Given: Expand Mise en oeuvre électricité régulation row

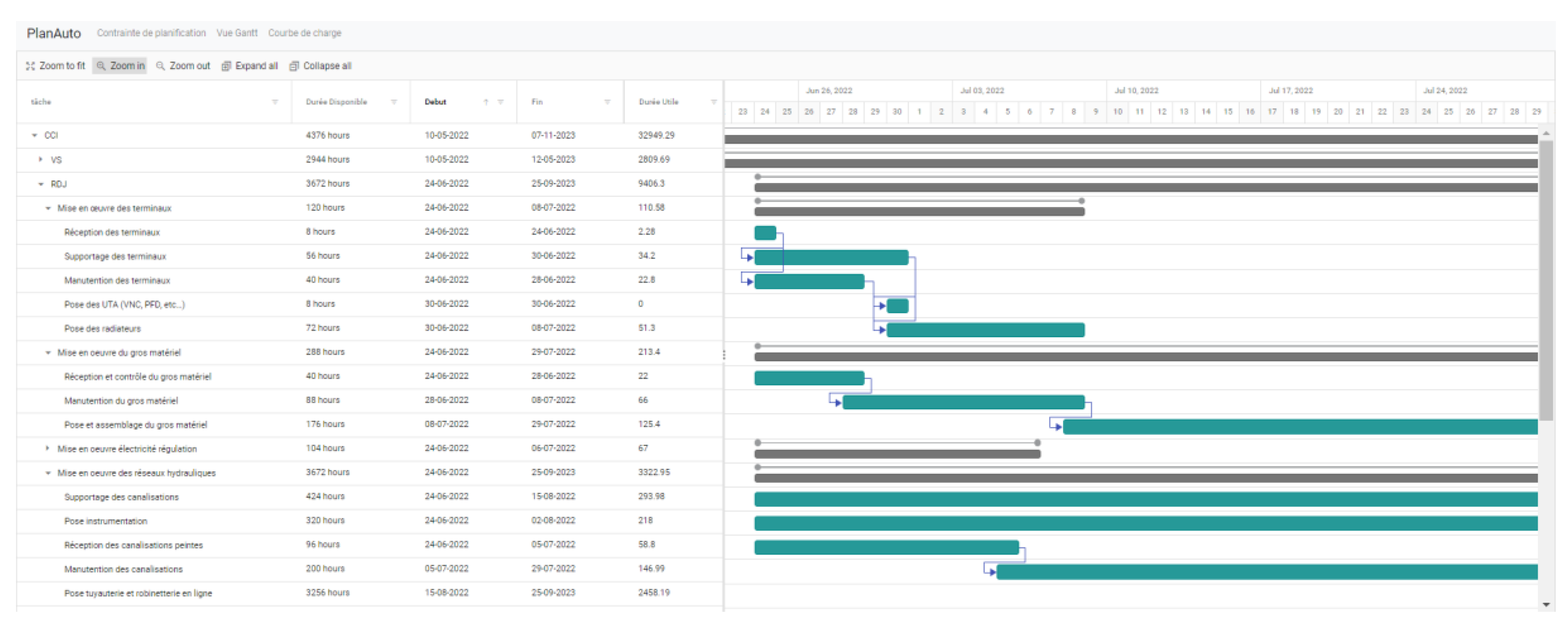Looking at the screenshot, I should click(48, 448).
